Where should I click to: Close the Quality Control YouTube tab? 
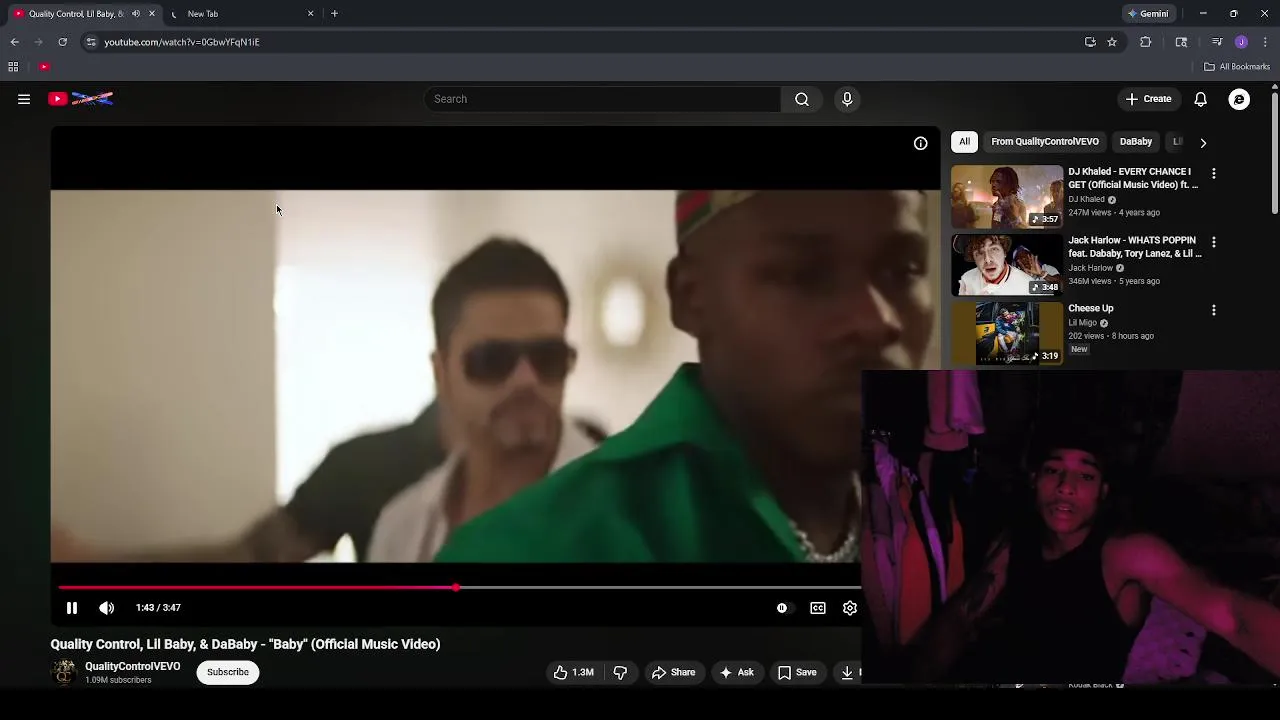[152, 14]
